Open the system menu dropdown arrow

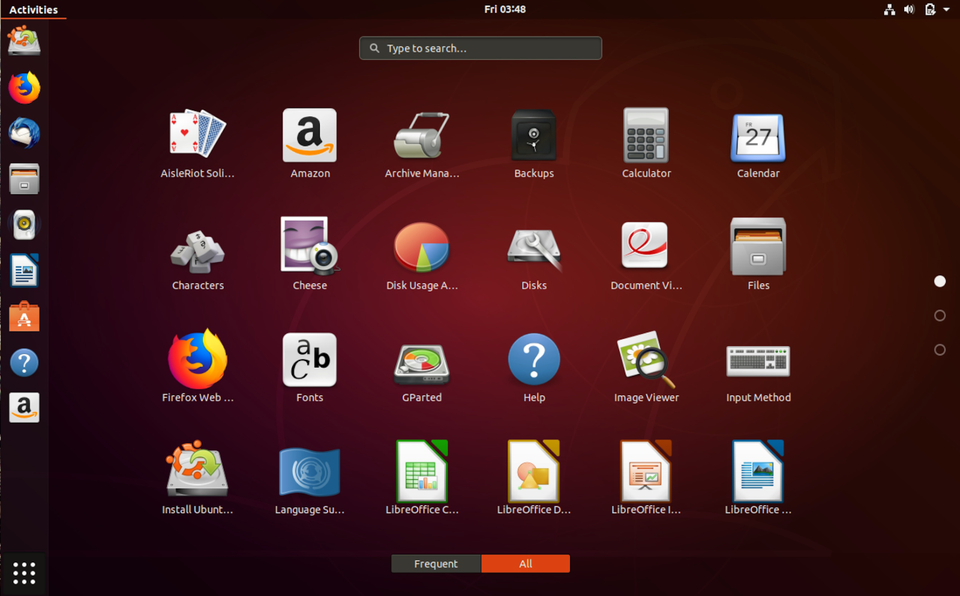[x=948, y=9]
